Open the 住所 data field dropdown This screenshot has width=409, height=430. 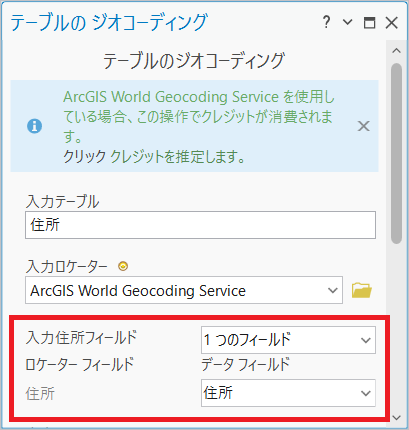tap(288, 393)
